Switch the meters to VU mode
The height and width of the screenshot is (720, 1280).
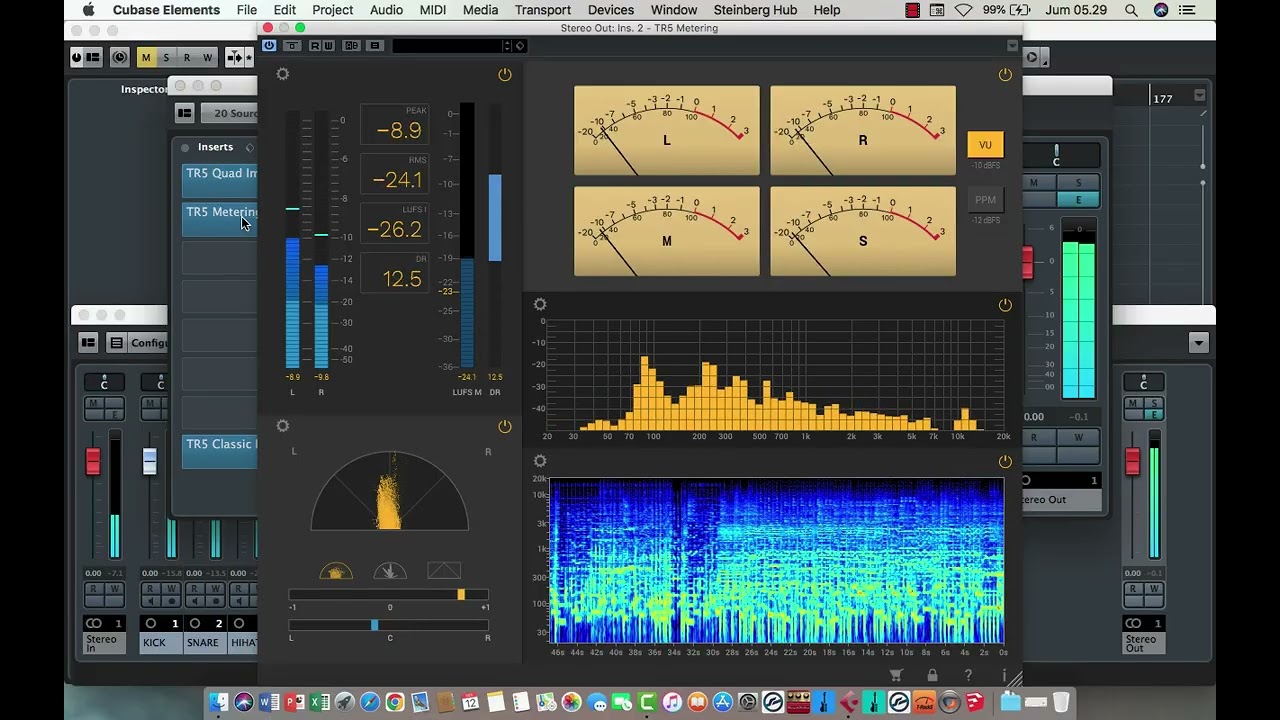tap(985, 145)
